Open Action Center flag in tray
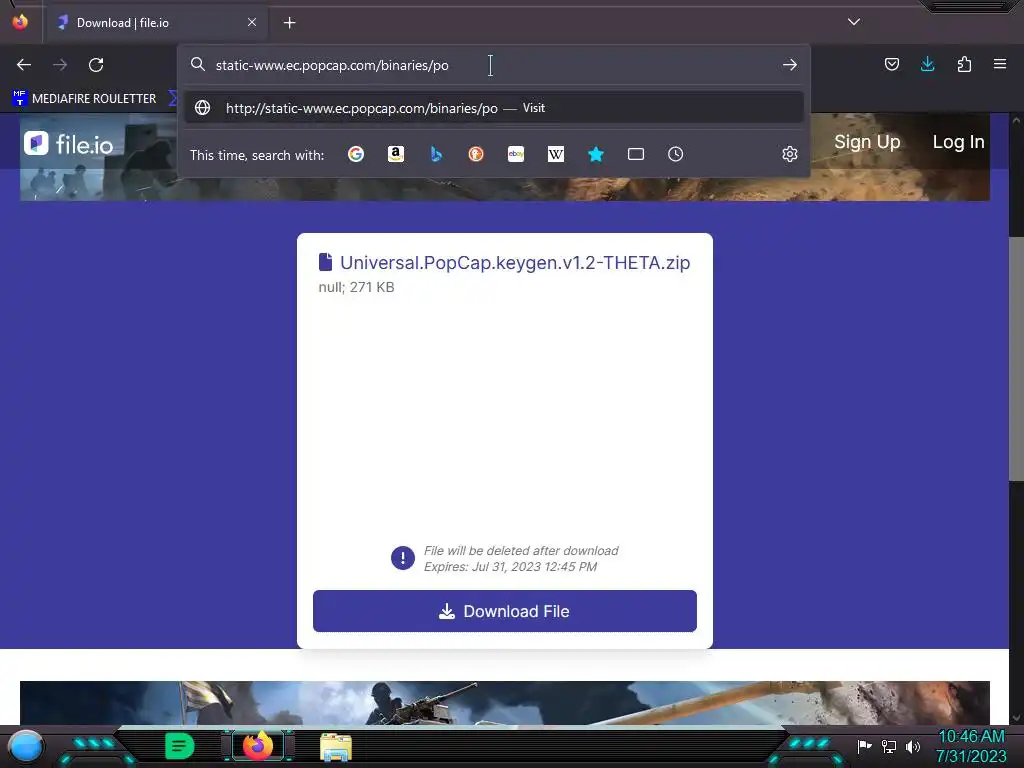 click(864, 746)
